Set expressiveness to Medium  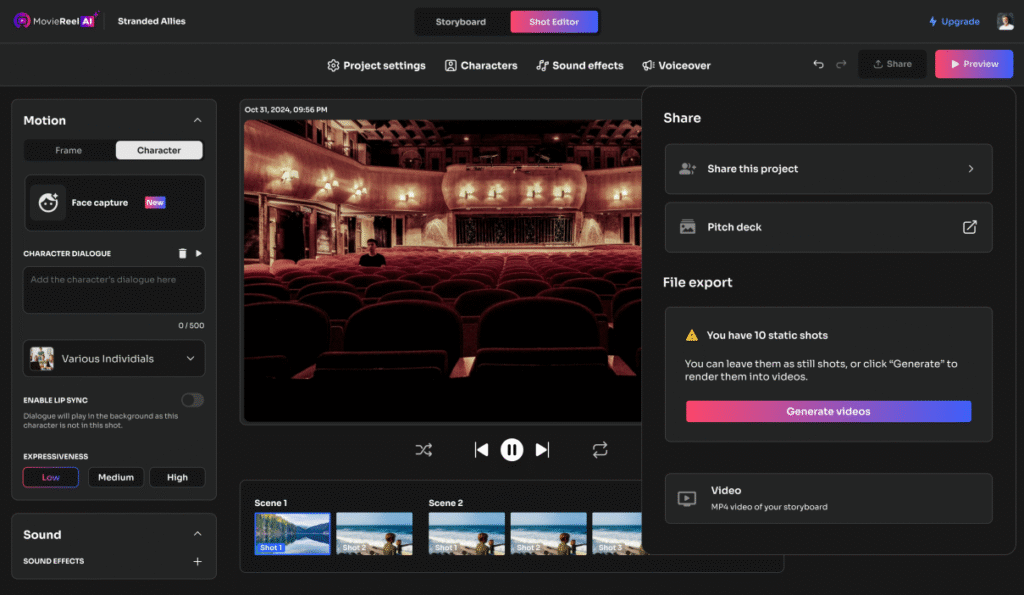[x=116, y=477]
